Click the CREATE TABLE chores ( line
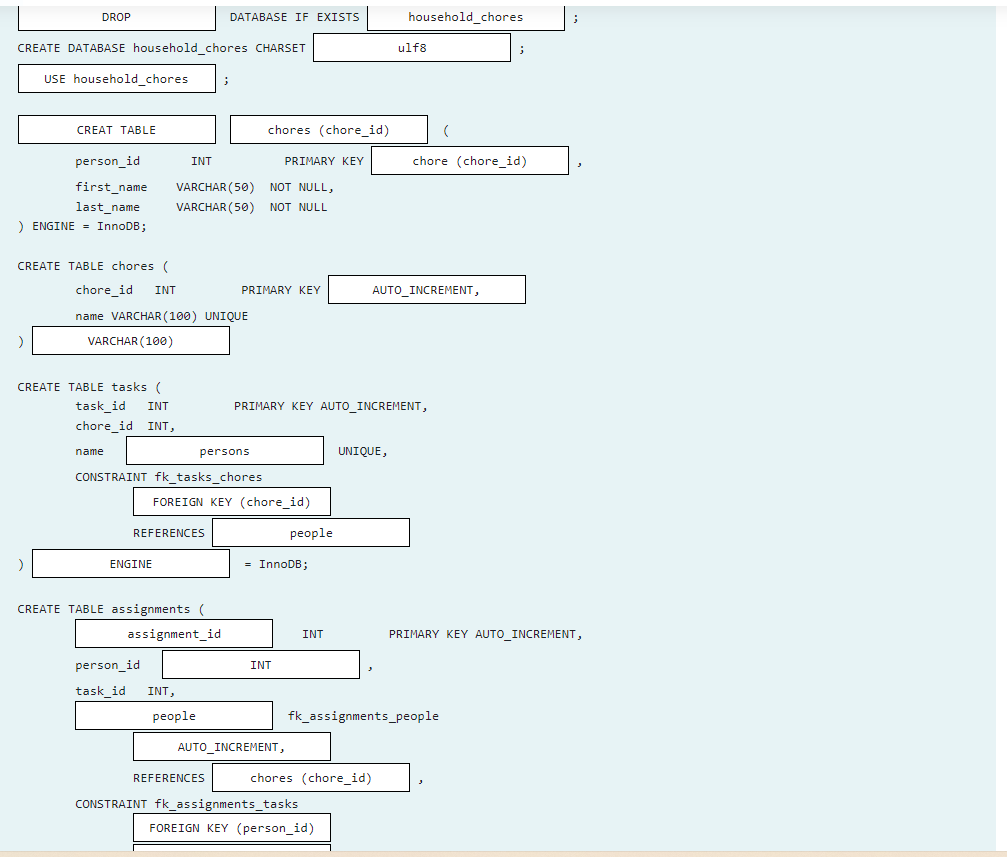1007x857 pixels. point(93,266)
